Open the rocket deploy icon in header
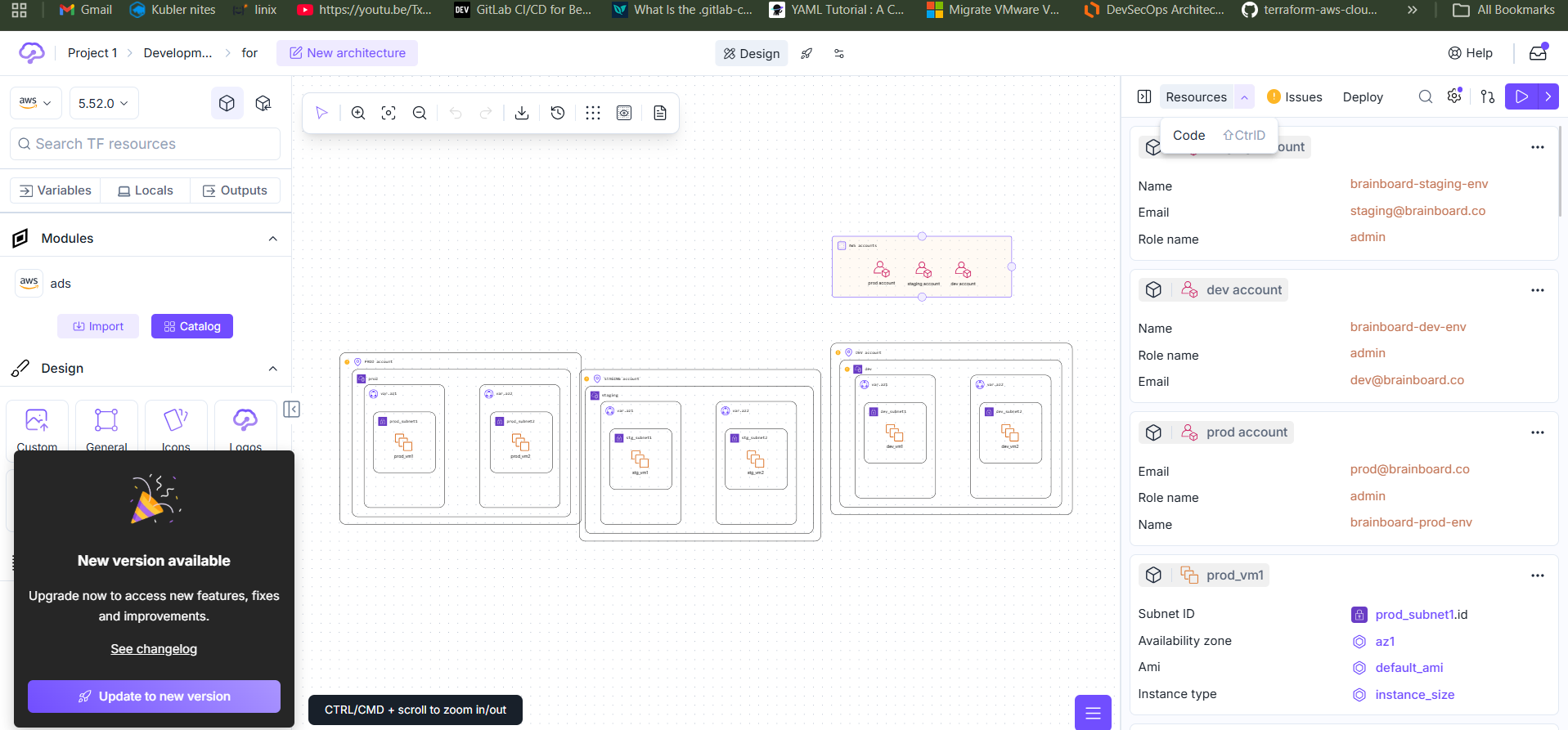Screen dimensions: 1568x730 (806, 53)
